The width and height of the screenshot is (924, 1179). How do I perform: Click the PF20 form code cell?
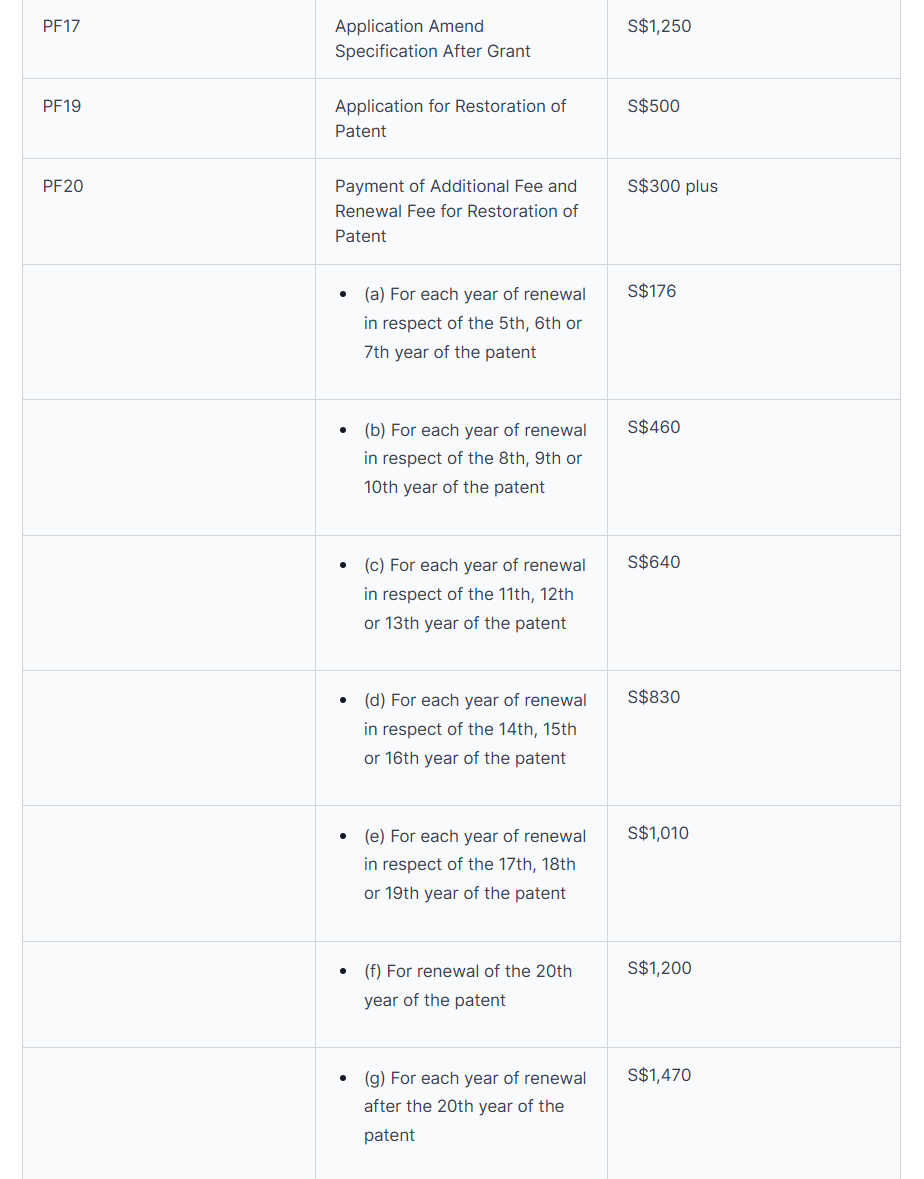point(63,186)
